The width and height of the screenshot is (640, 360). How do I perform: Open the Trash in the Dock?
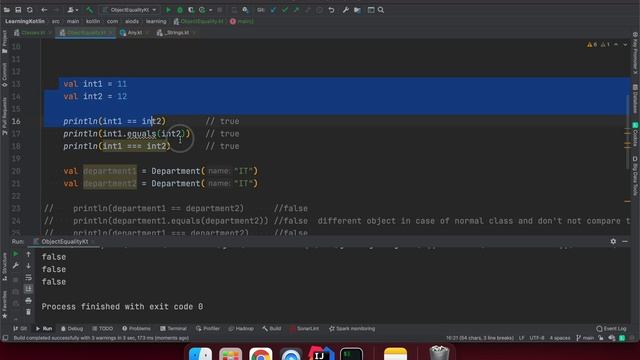pyautogui.click(x=439, y=353)
